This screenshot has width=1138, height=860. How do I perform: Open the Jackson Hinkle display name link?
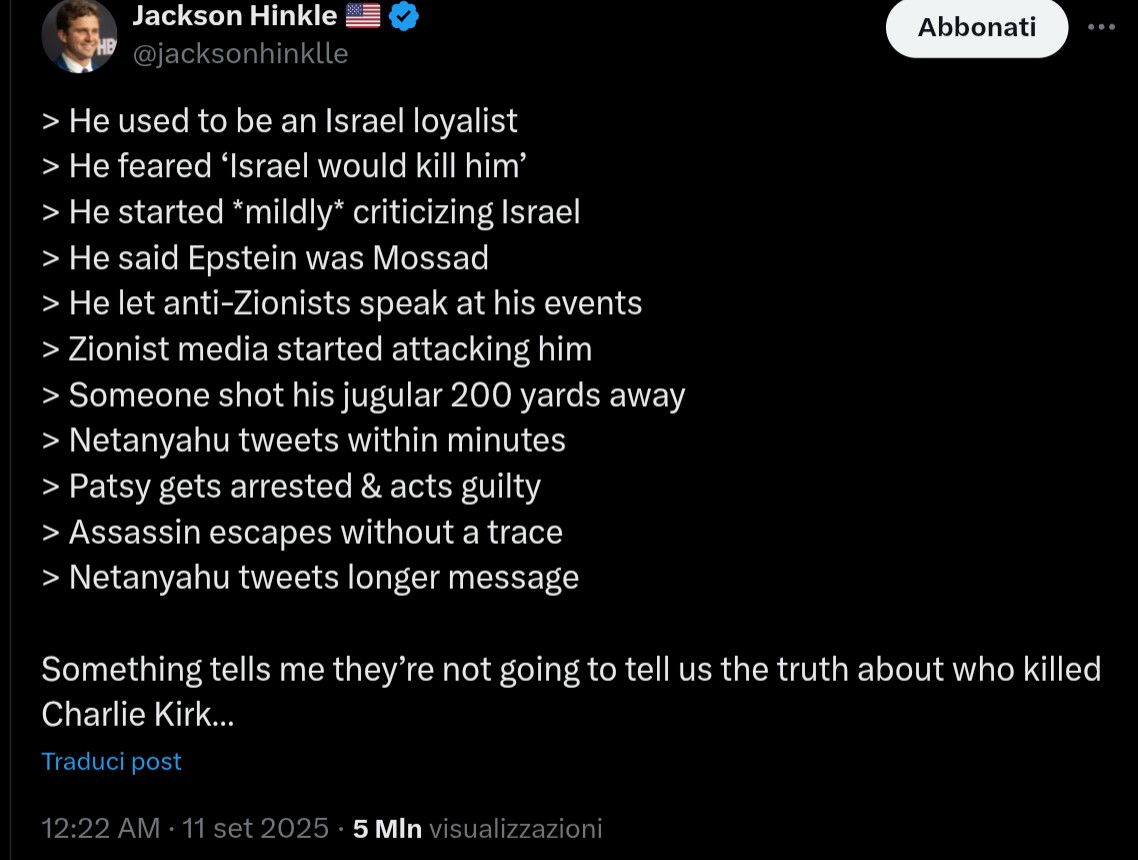click(x=234, y=16)
